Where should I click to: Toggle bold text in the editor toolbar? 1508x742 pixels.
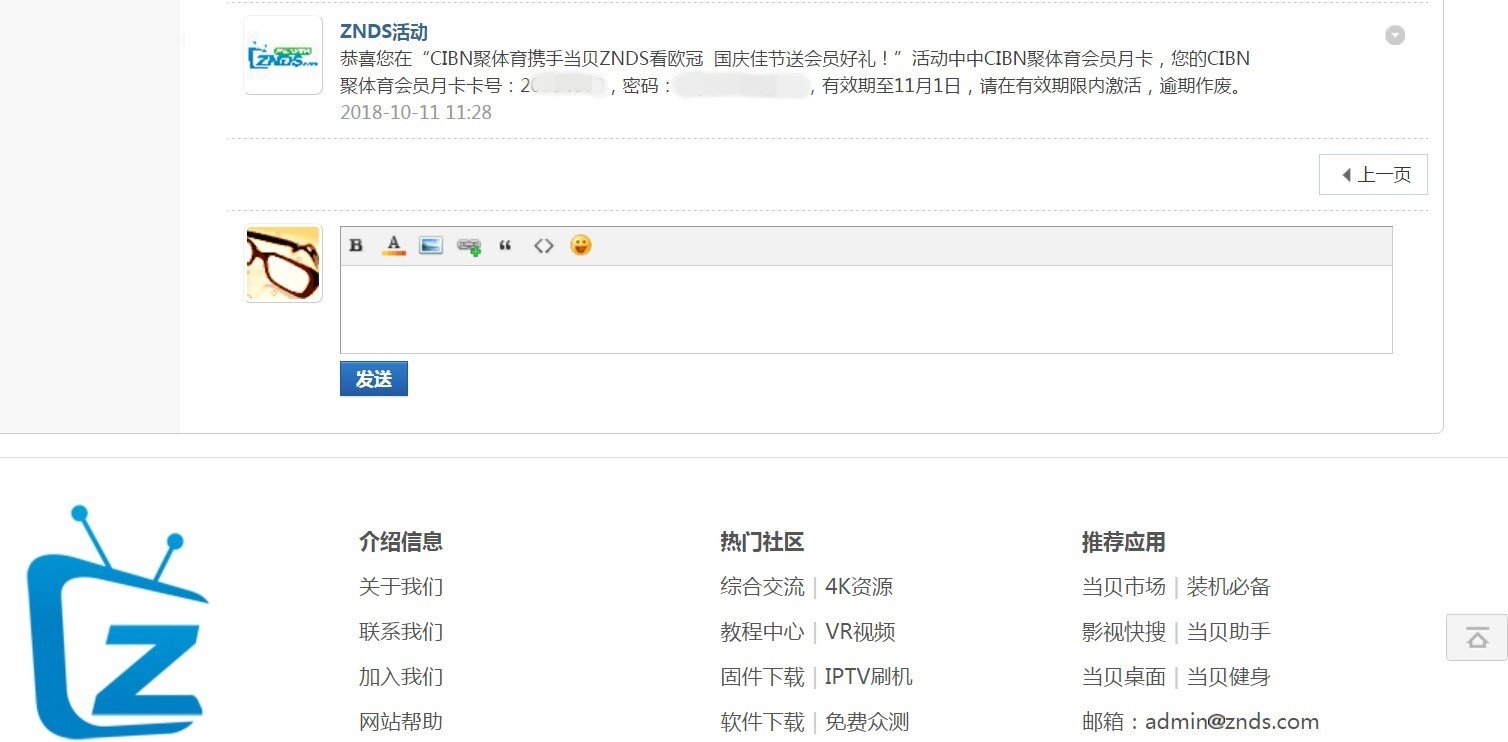tap(356, 246)
